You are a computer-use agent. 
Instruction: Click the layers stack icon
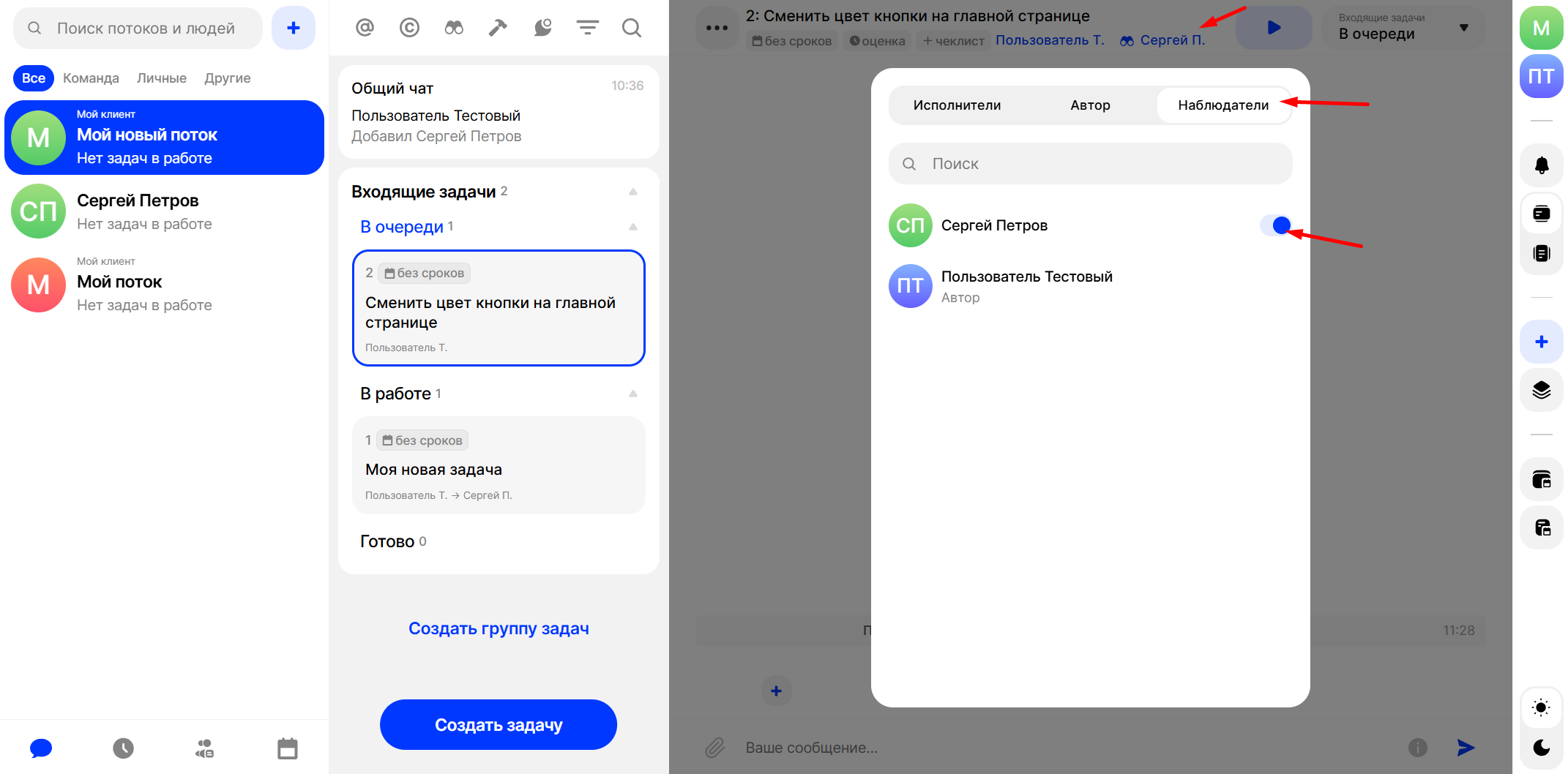pyautogui.click(x=1541, y=390)
